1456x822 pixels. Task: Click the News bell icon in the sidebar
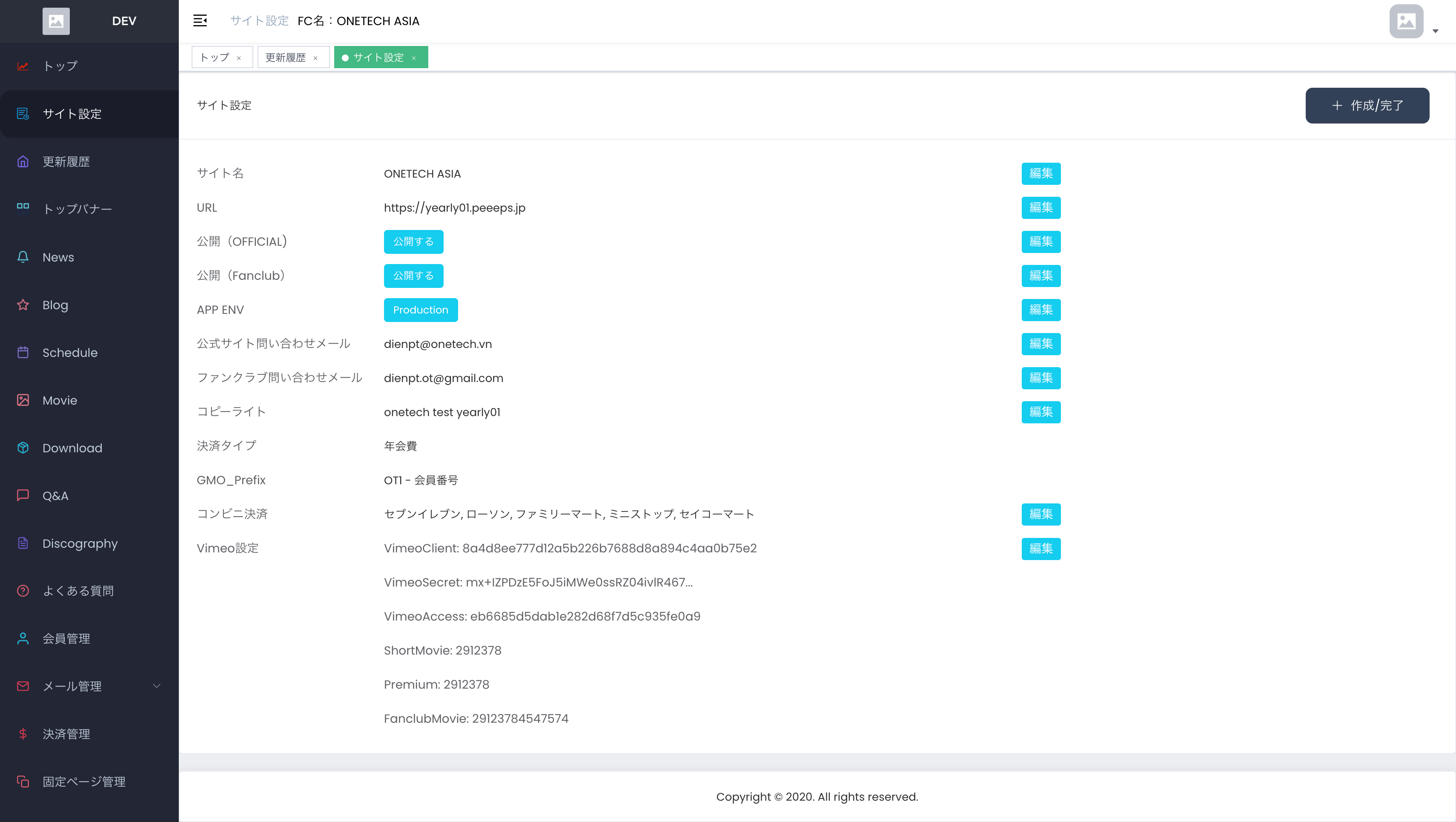pos(23,257)
